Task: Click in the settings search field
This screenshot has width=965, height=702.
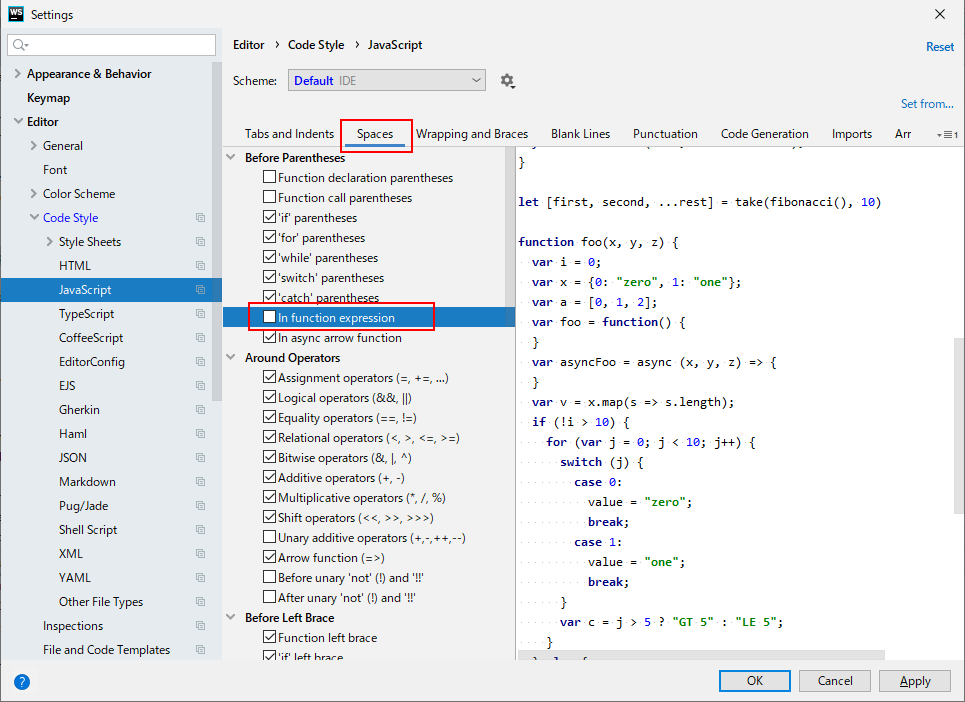Action: 111,45
